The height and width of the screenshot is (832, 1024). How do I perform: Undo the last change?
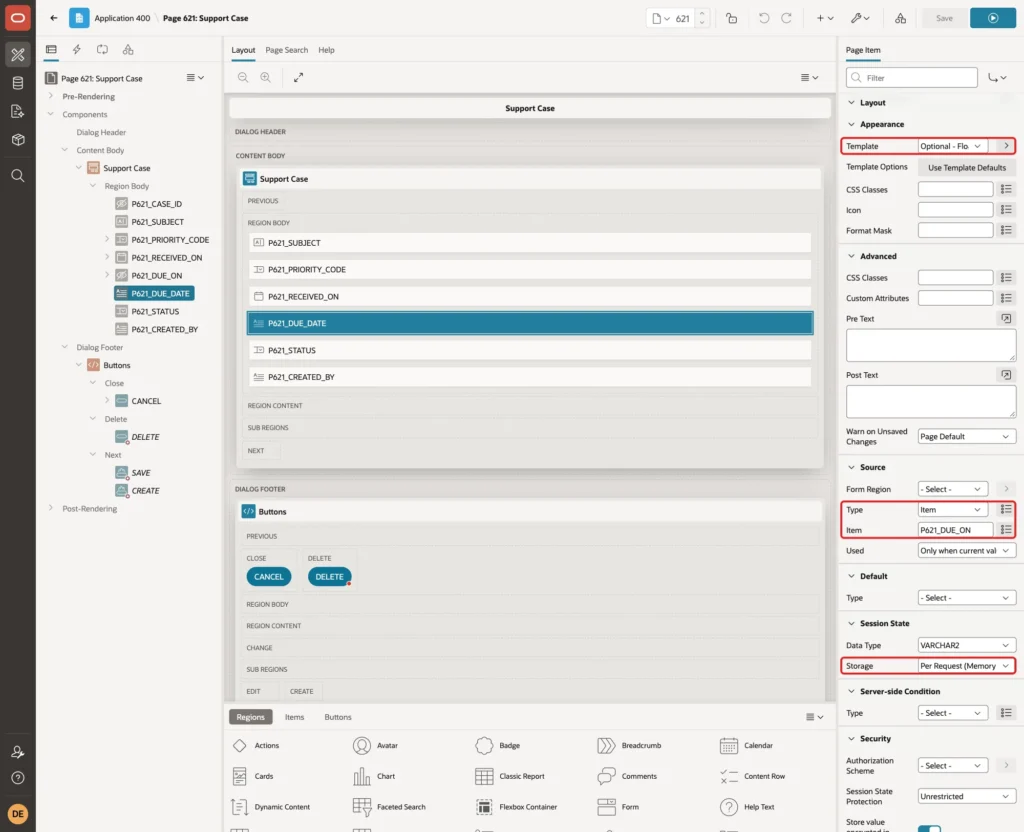point(763,18)
